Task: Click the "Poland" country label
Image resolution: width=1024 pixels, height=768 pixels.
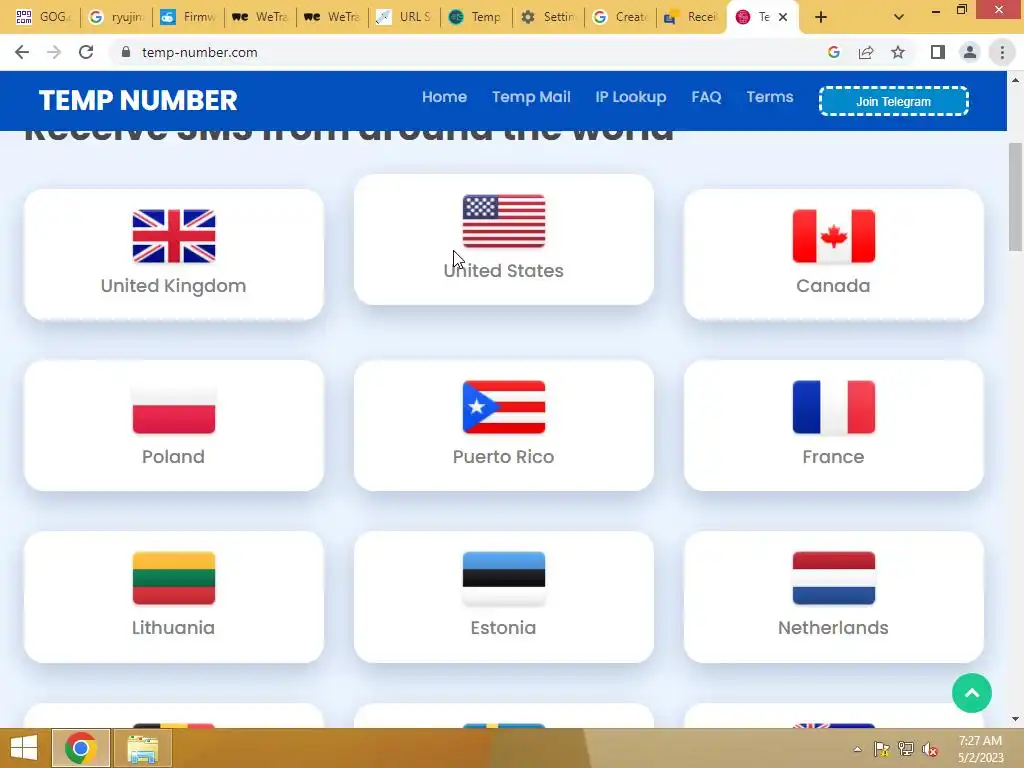Action: coord(173,456)
